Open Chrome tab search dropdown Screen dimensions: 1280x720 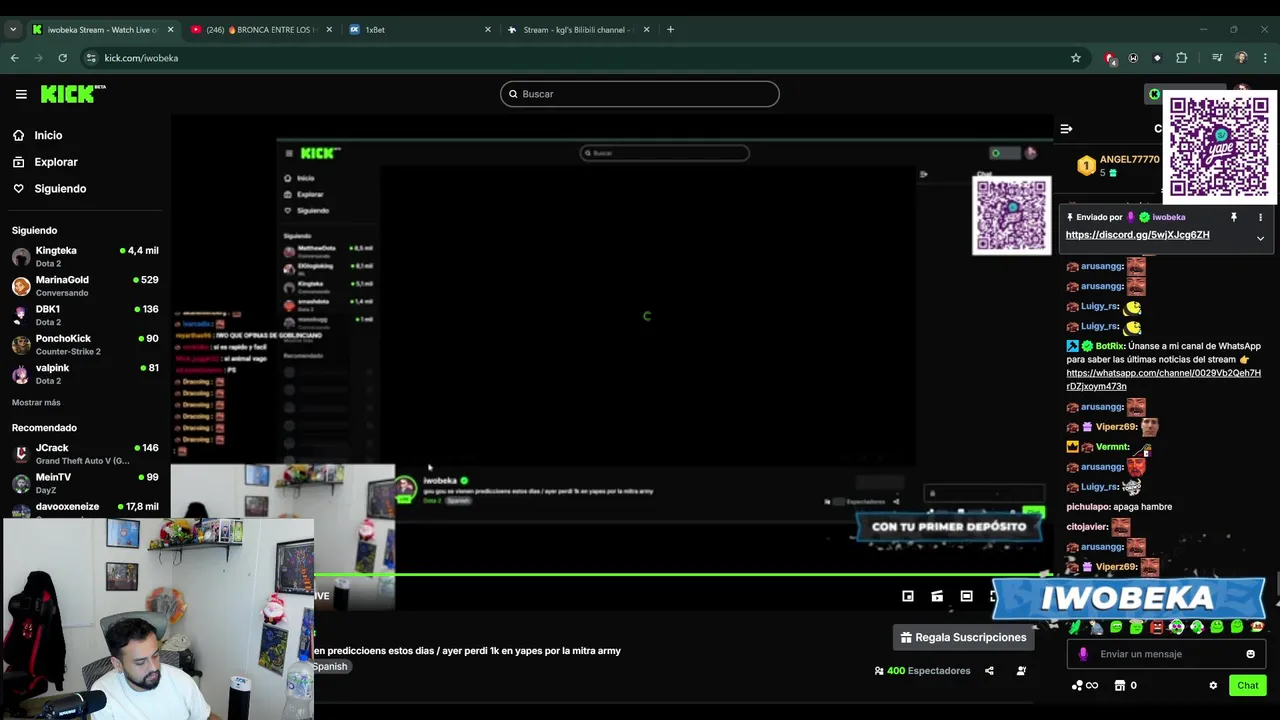coord(13,30)
